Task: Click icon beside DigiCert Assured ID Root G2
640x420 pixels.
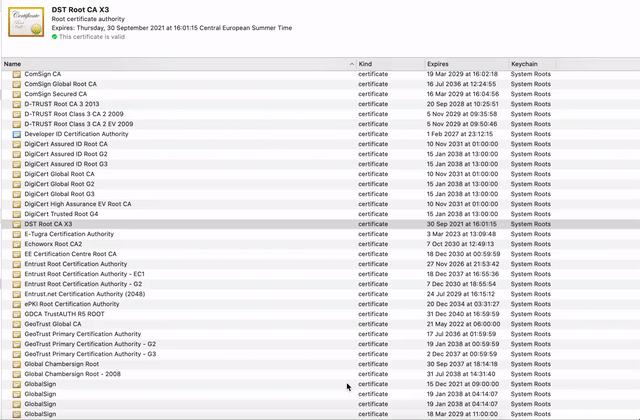Action: coord(16,154)
